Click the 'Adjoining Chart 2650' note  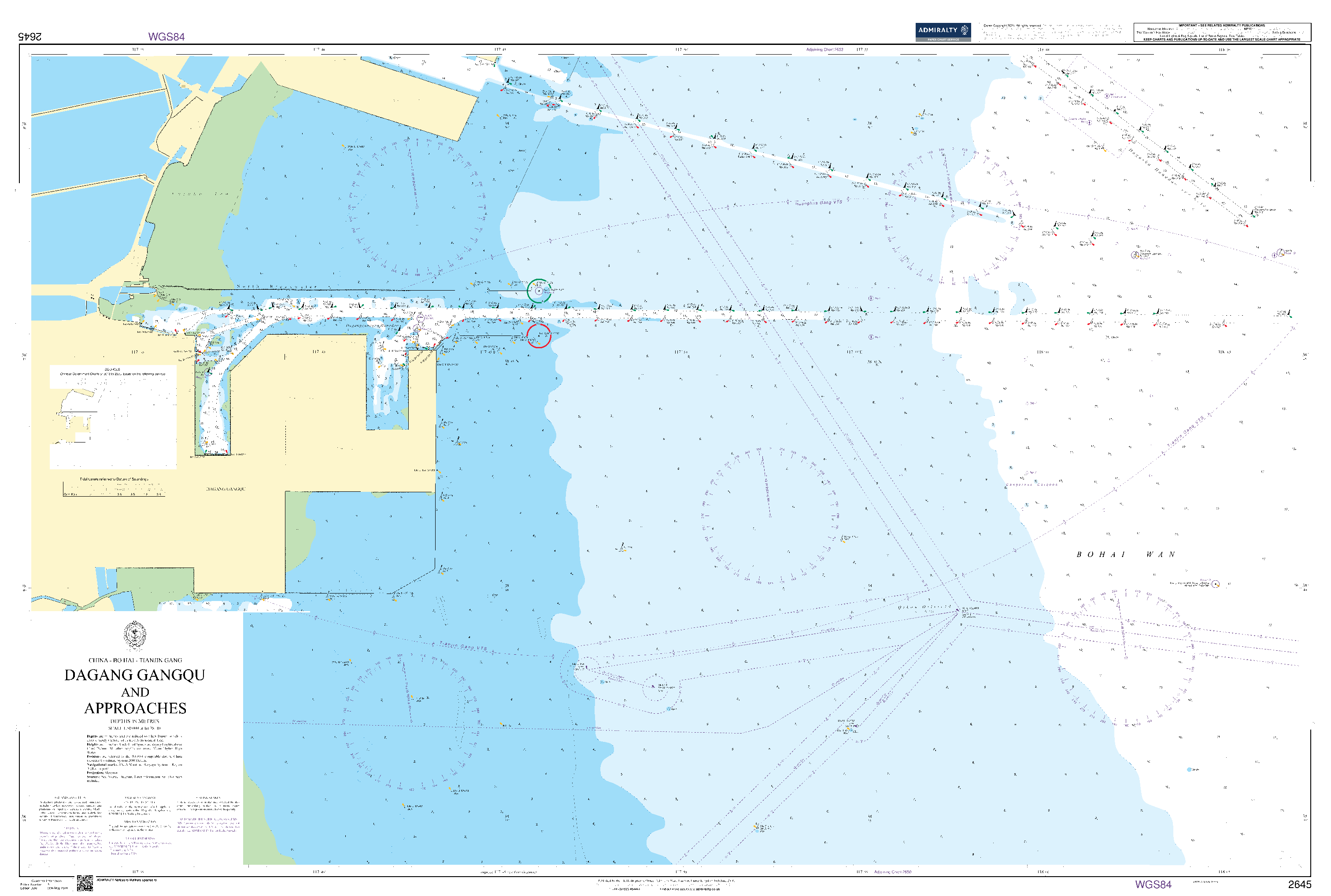pos(893,872)
